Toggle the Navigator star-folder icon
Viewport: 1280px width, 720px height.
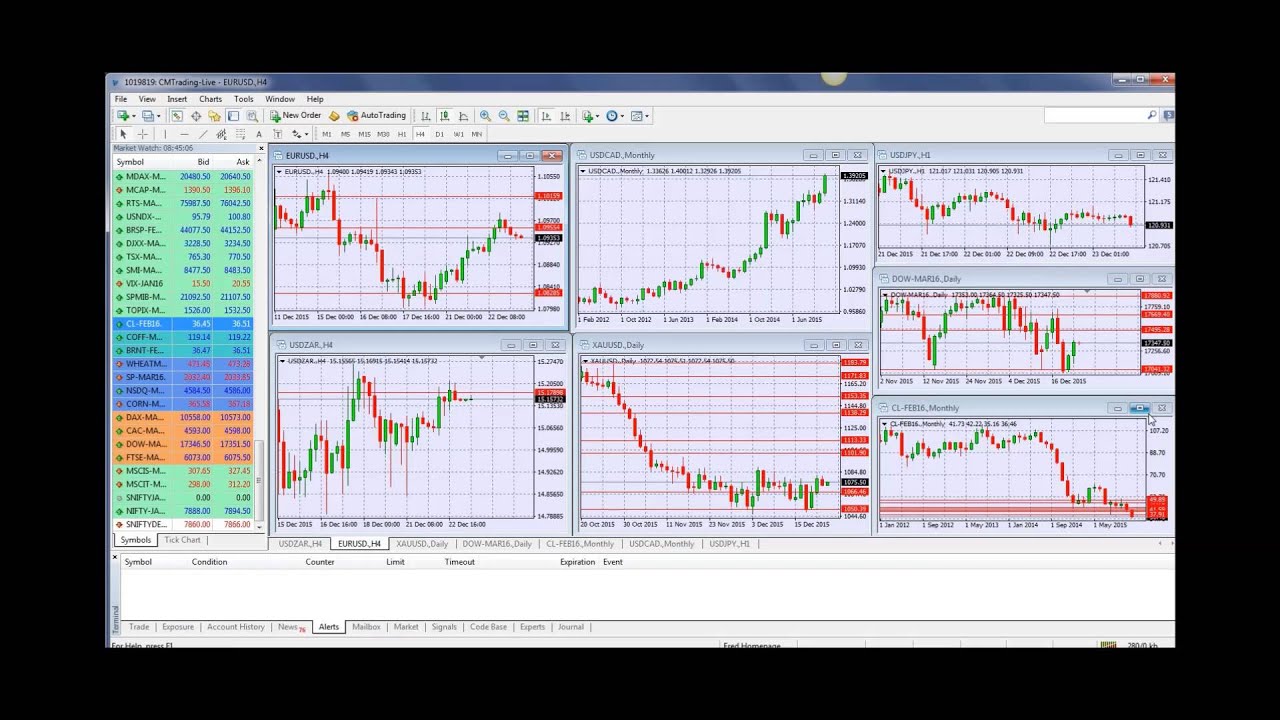pos(214,116)
